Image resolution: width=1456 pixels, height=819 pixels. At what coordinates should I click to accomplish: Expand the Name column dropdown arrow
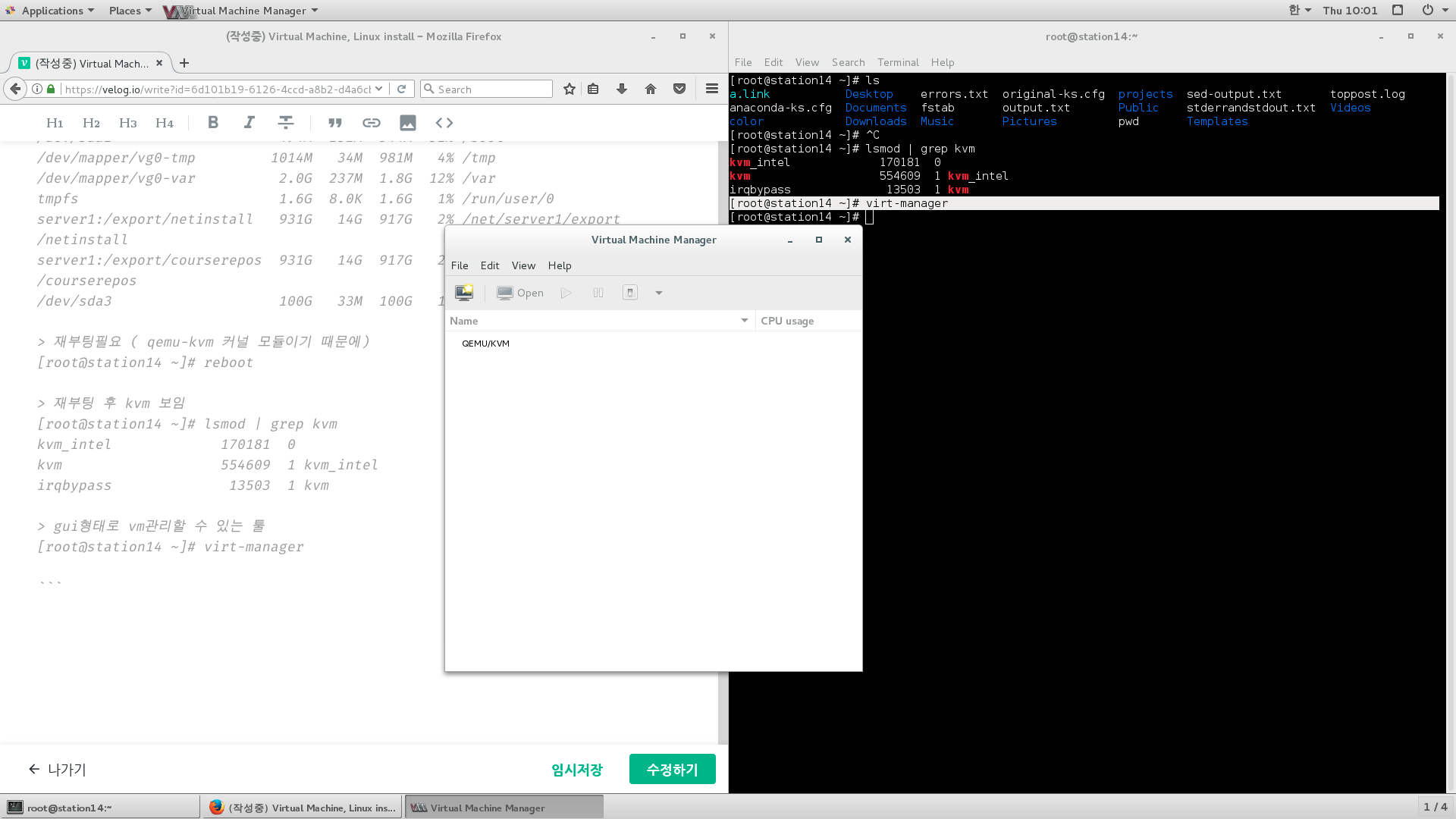tap(745, 321)
